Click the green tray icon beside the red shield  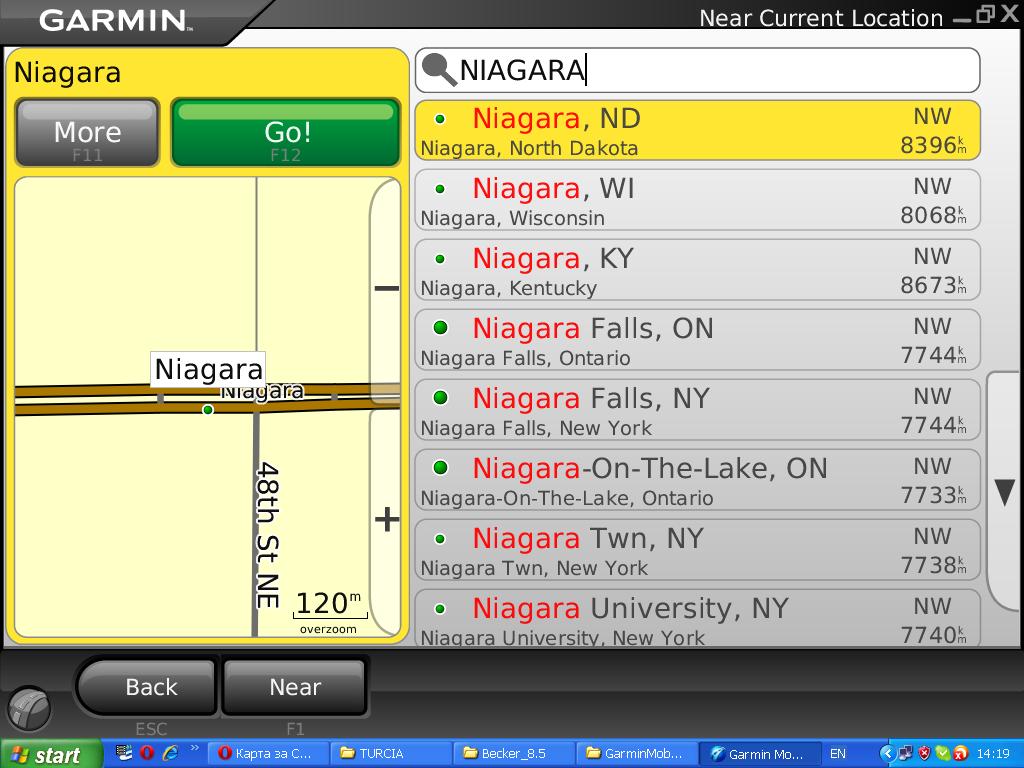[942, 754]
